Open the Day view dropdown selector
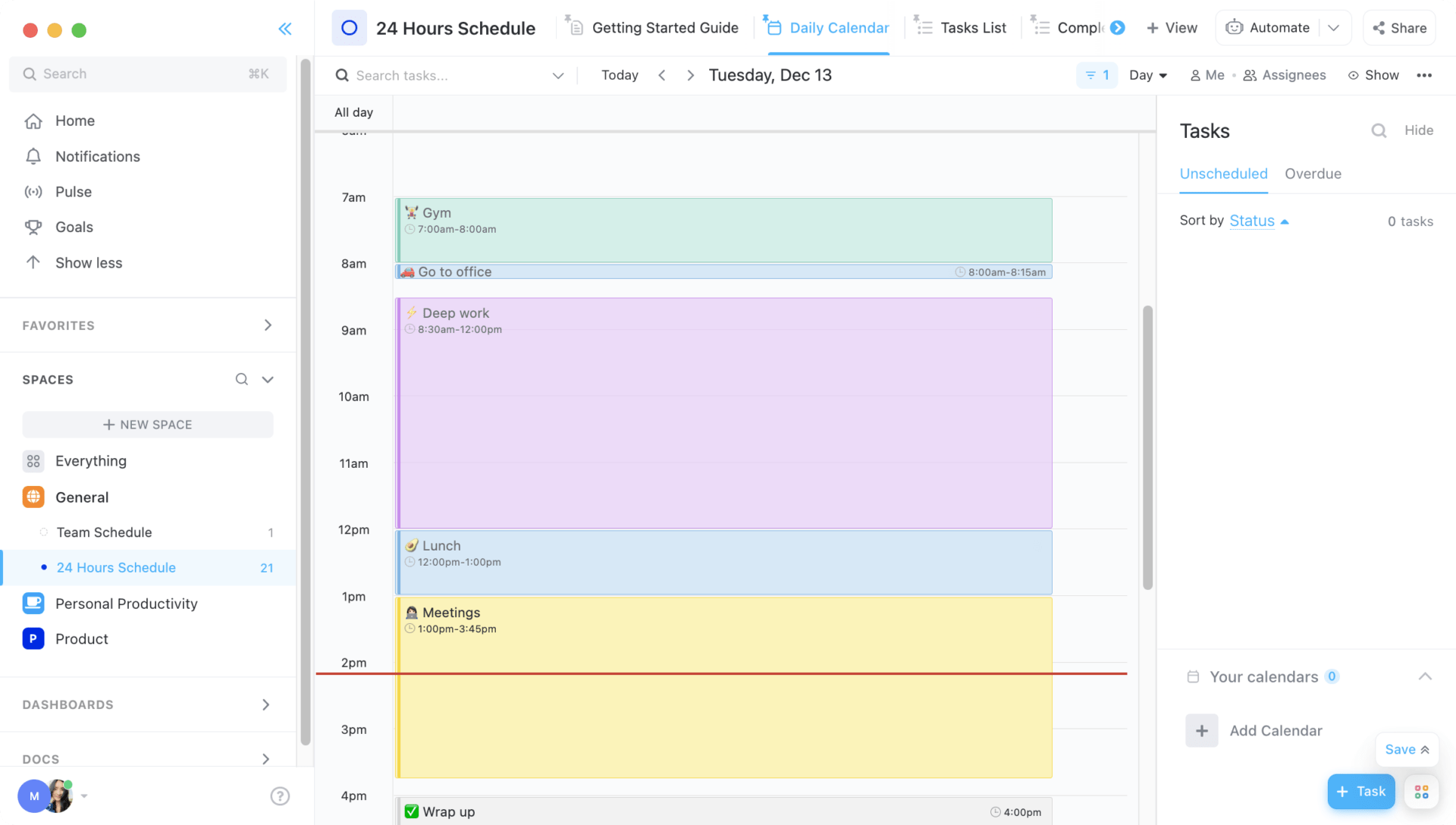 point(1147,74)
